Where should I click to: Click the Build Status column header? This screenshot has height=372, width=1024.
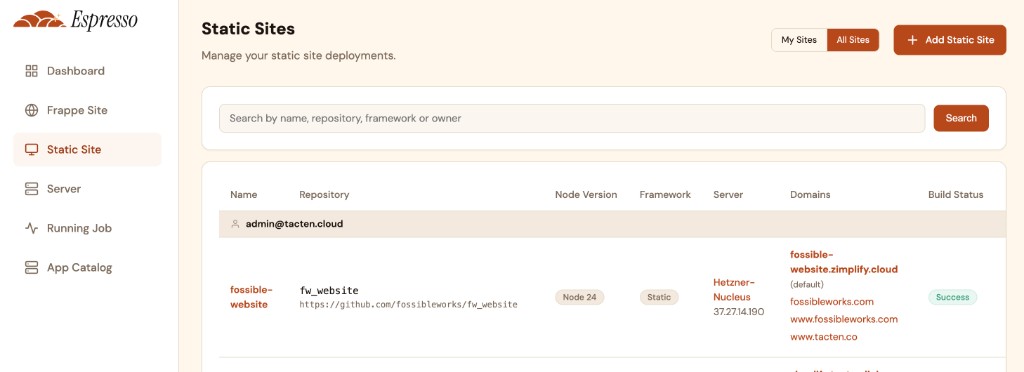click(955, 194)
